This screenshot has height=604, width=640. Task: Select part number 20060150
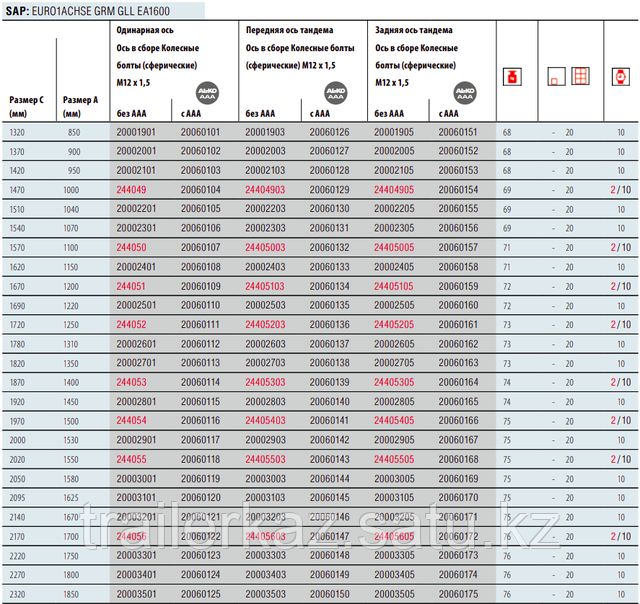pyautogui.click(x=329, y=594)
